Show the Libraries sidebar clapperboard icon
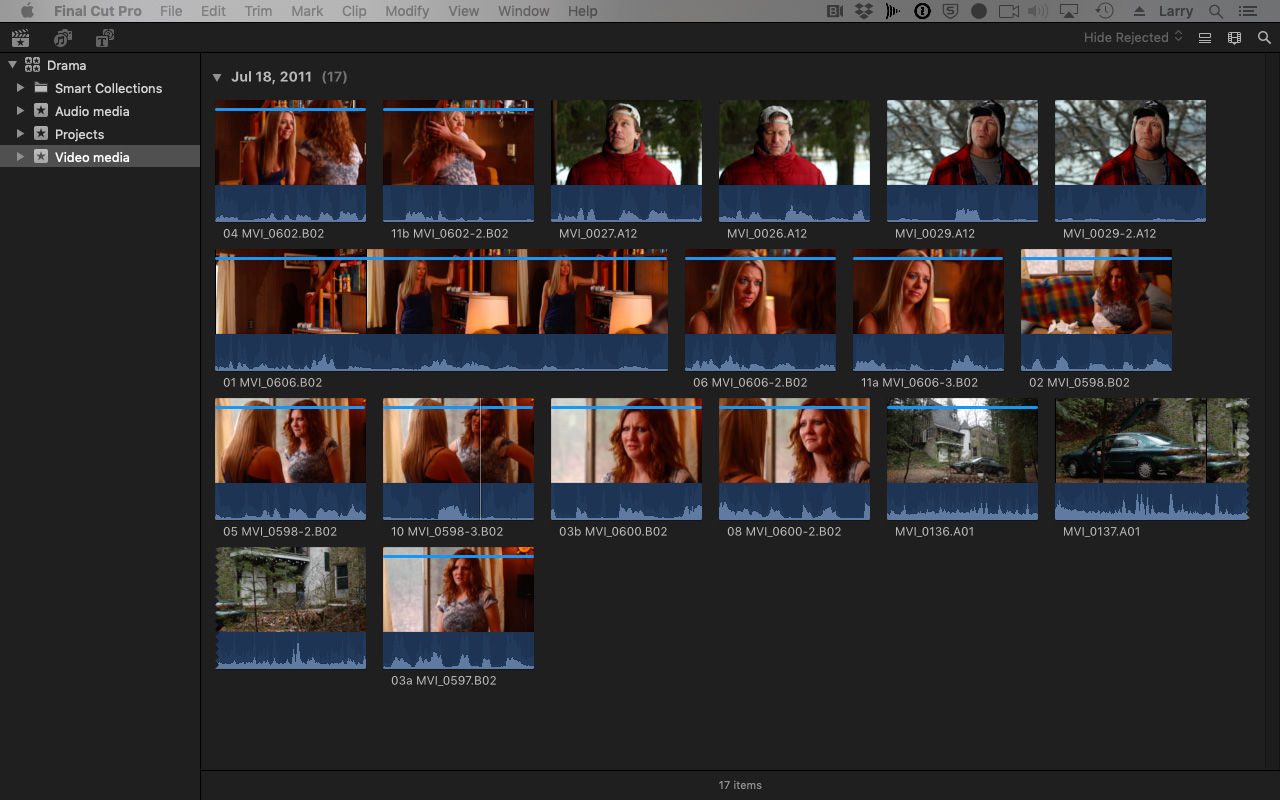 (x=20, y=38)
